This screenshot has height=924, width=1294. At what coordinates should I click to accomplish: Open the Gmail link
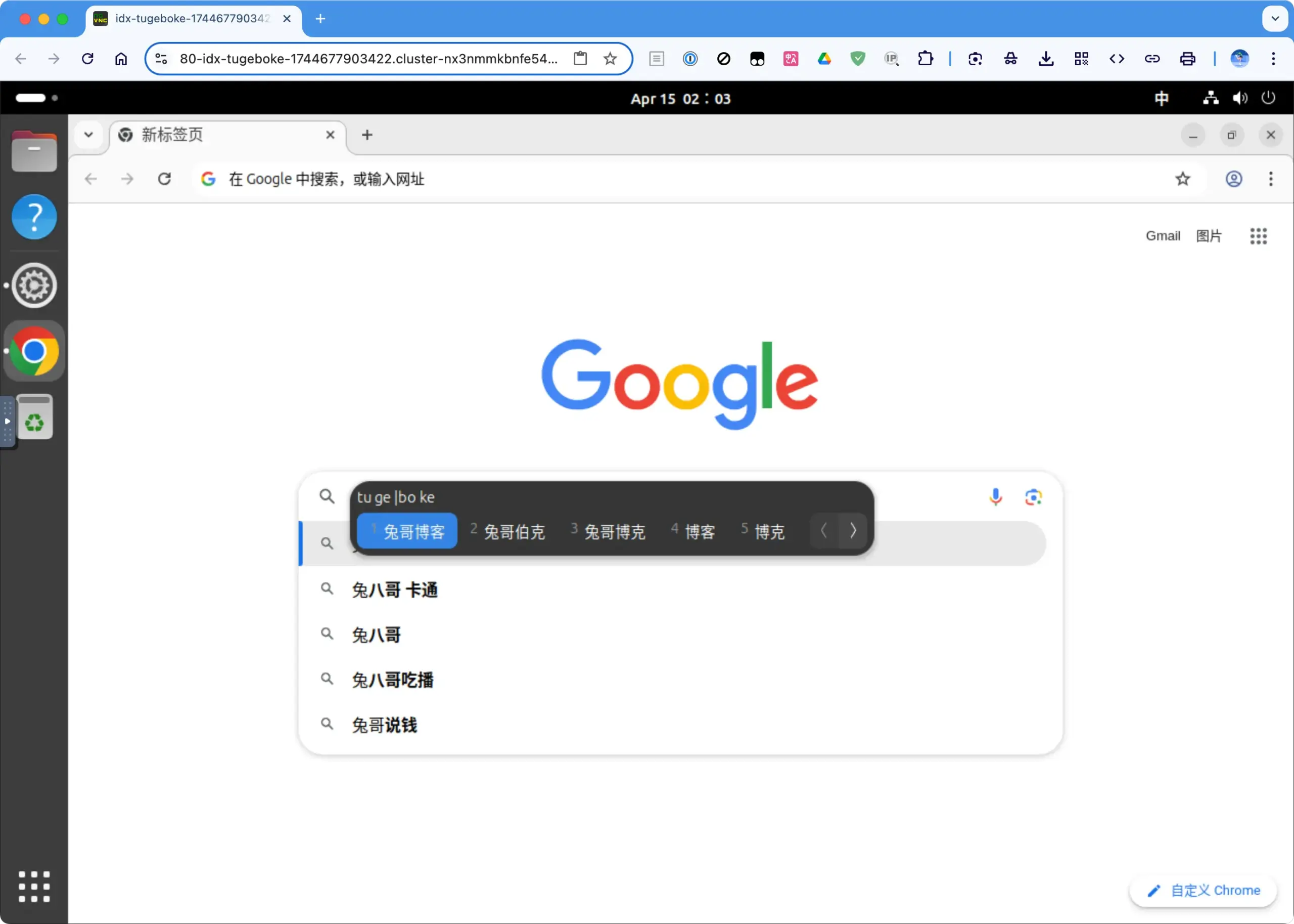(1163, 236)
